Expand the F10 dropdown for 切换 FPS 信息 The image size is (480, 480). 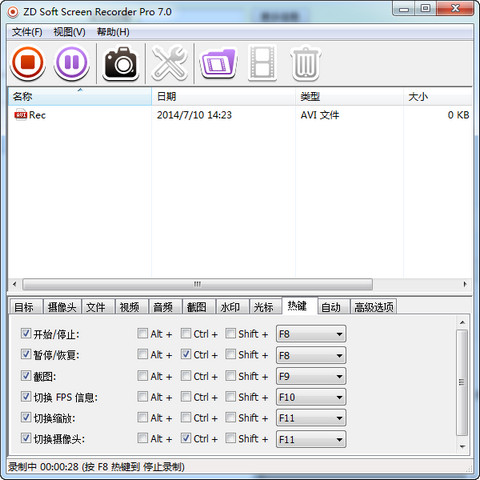click(x=311, y=397)
